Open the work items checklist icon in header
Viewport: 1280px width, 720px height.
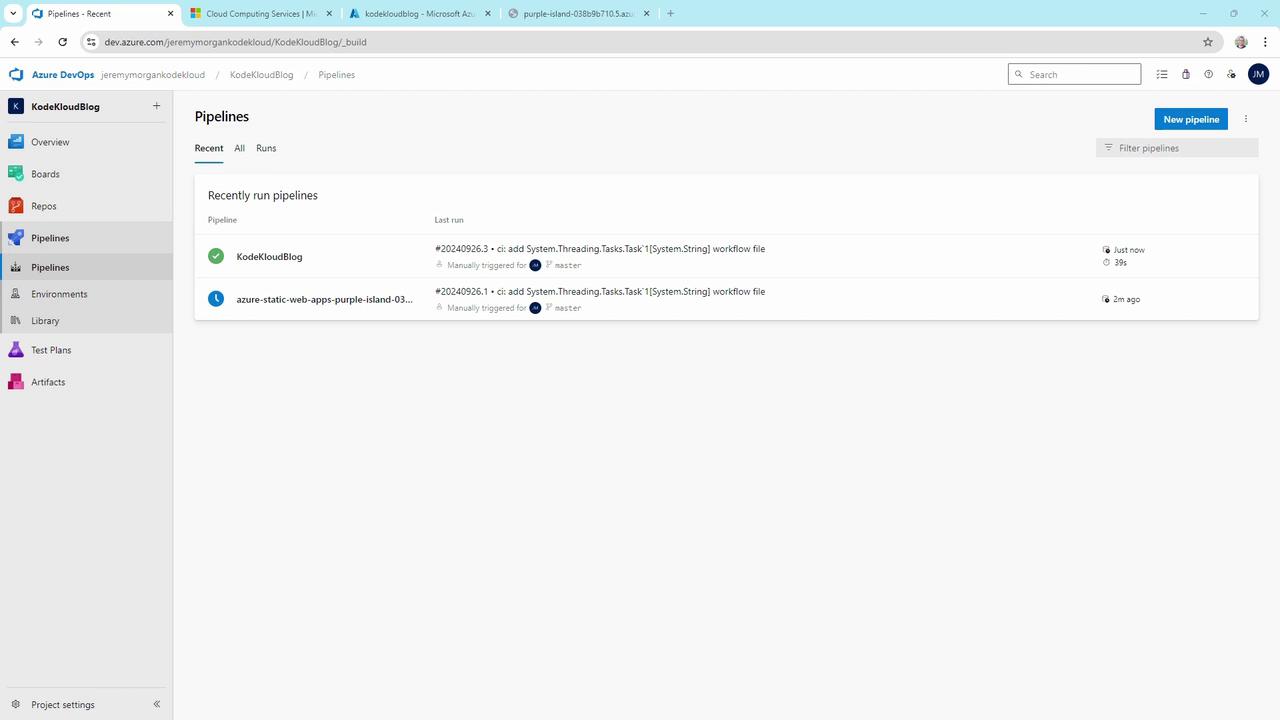pos(1162,74)
